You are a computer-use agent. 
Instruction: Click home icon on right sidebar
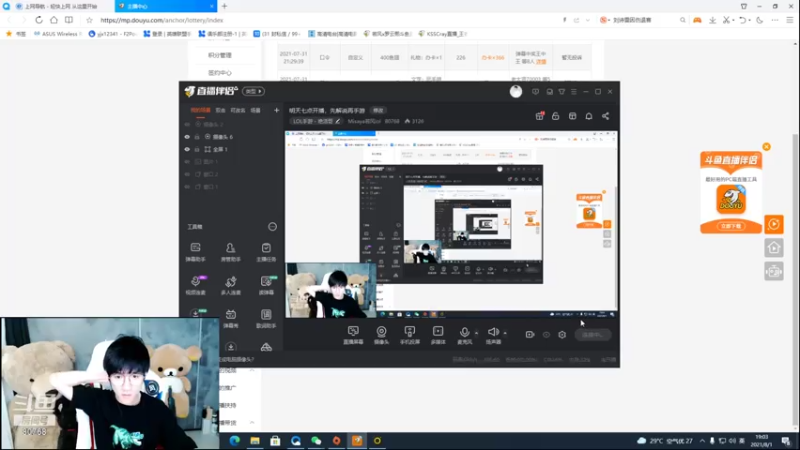tap(774, 248)
